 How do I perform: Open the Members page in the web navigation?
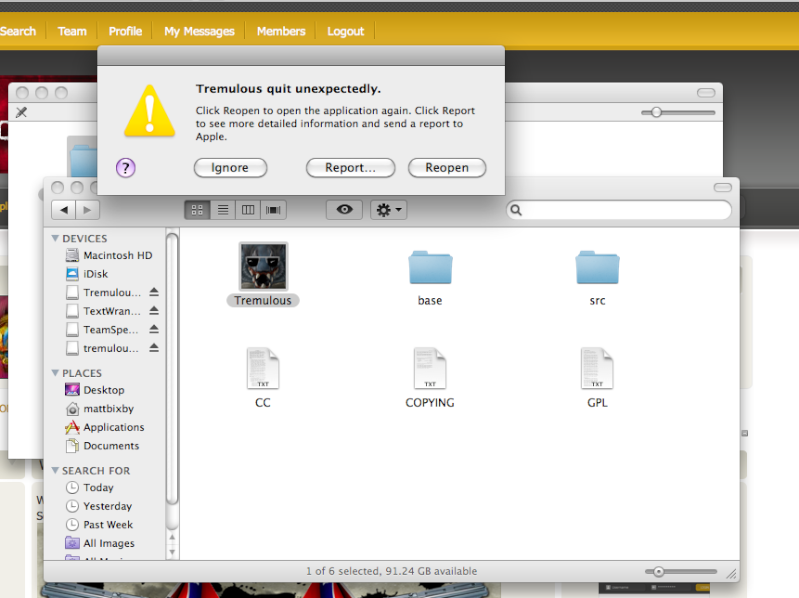pyautogui.click(x=281, y=31)
